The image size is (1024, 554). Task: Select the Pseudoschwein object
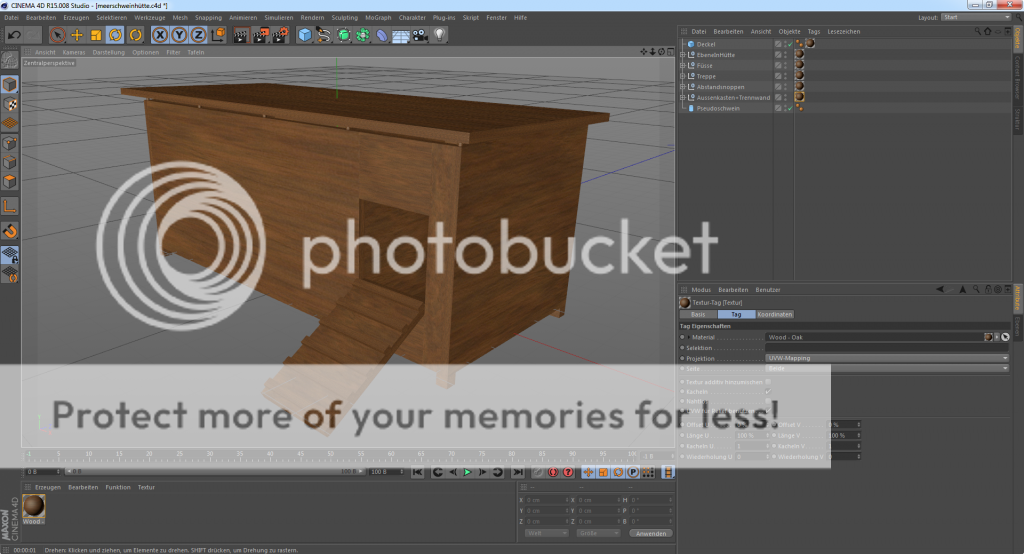click(x=718, y=108)
